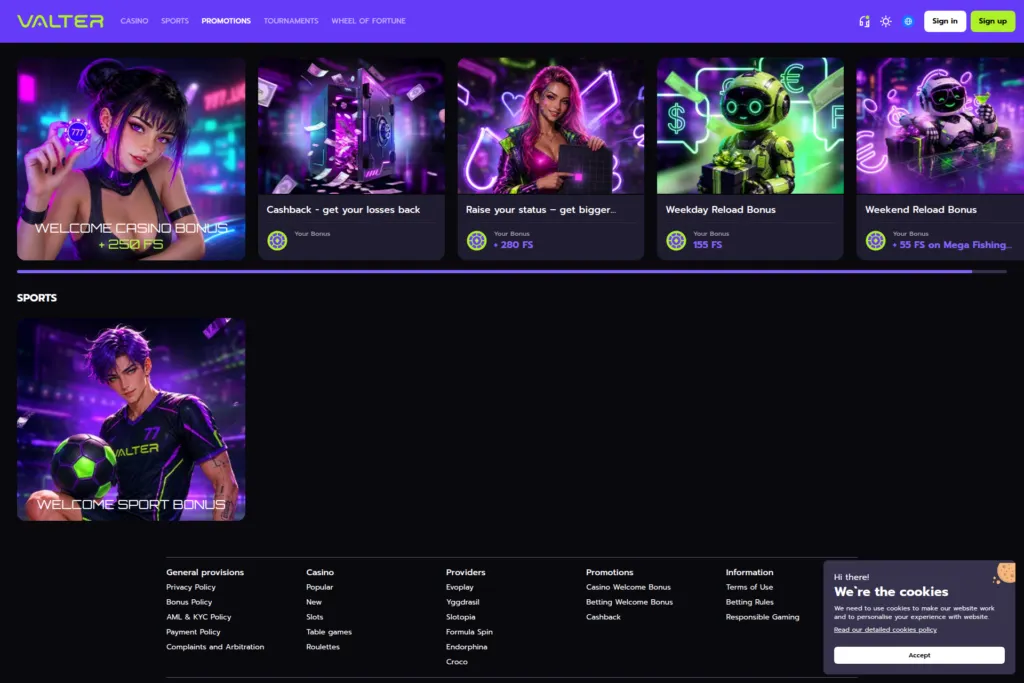Click the Weekend Reload Bonus title
Screen dimensions: 1024x683
921,210
